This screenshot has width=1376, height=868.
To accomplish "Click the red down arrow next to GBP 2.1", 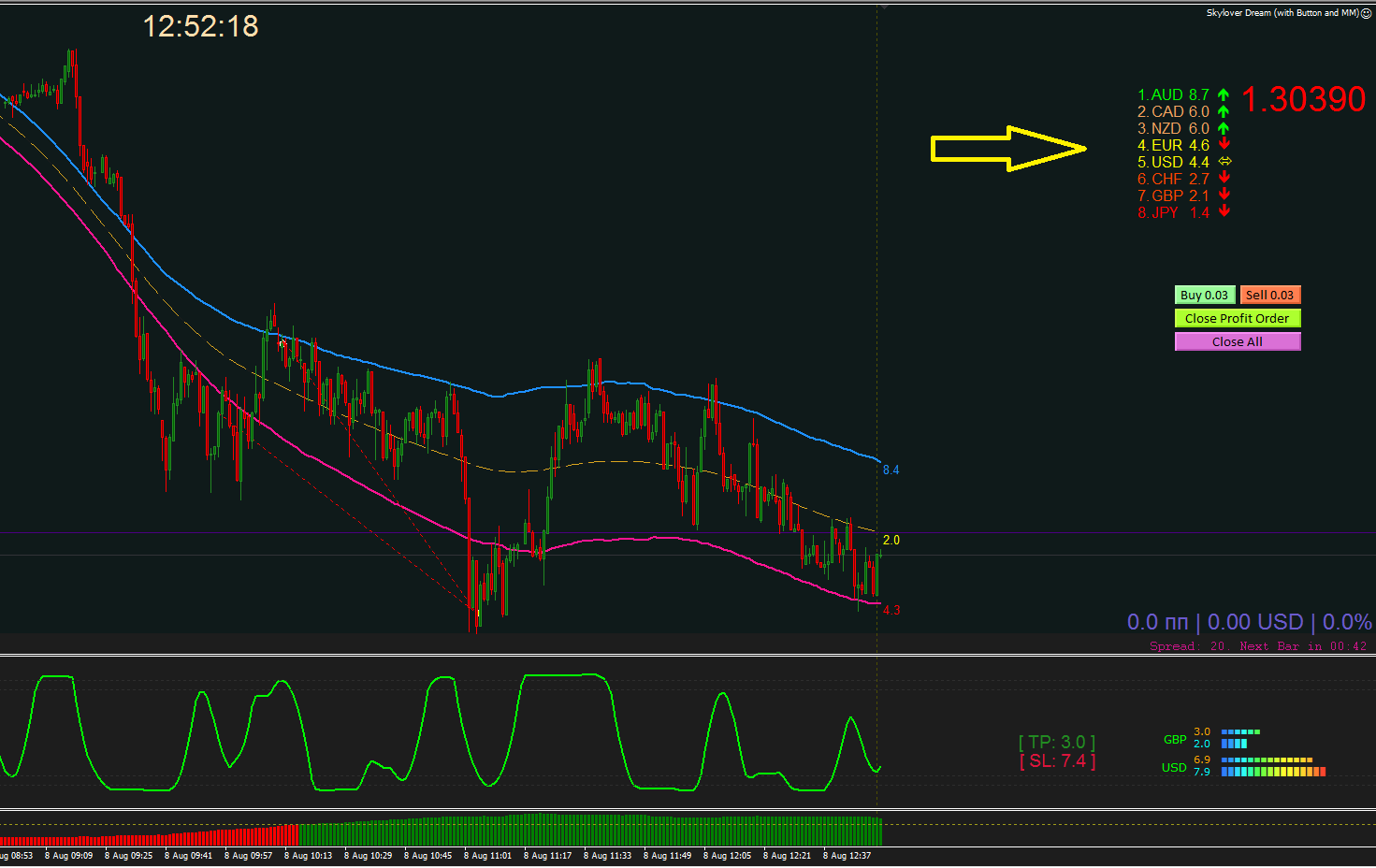I will pyautogui.click(x=1224, y=195).
